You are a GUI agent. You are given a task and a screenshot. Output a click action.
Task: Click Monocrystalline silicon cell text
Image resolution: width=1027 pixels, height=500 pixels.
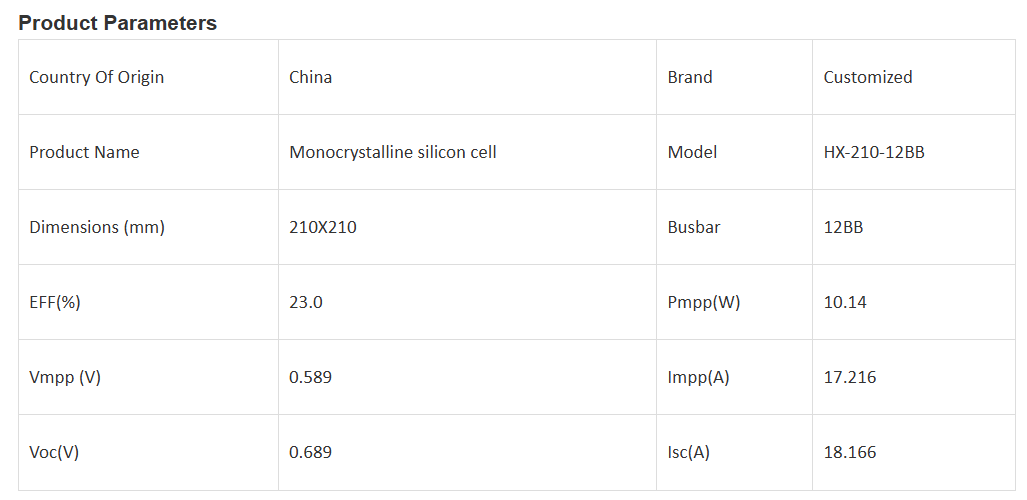pyautogui.click(x=392, y=152)
